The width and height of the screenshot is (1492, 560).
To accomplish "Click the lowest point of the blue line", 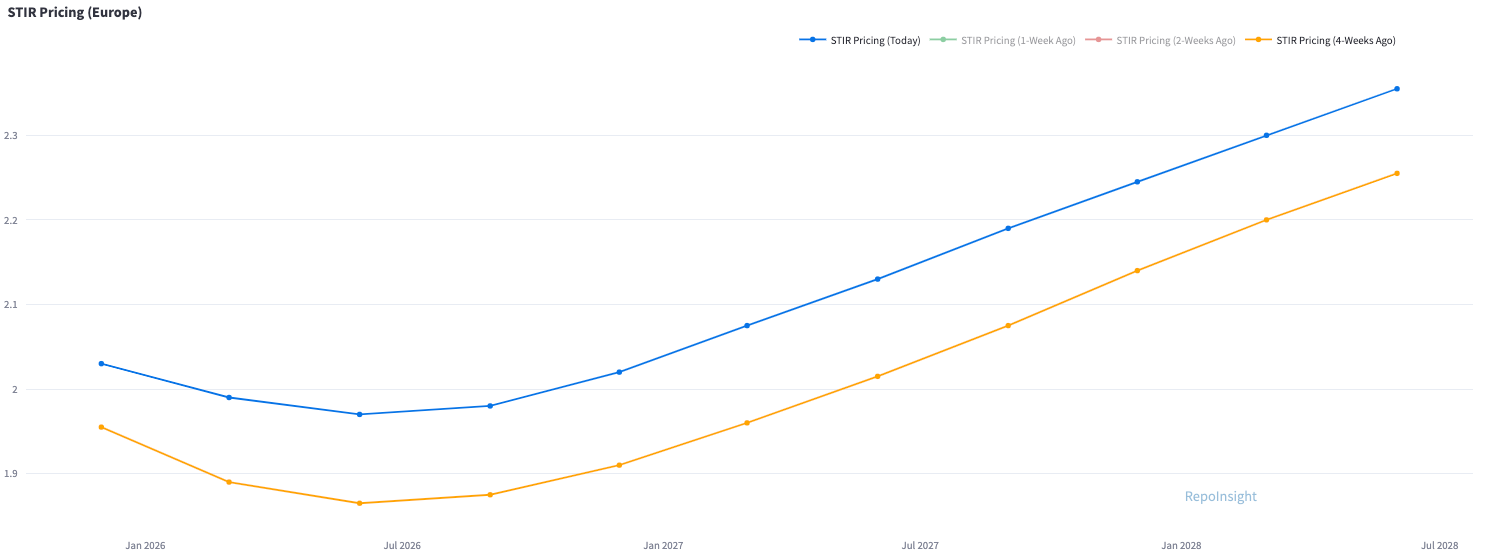I will [x=360, y=414].
